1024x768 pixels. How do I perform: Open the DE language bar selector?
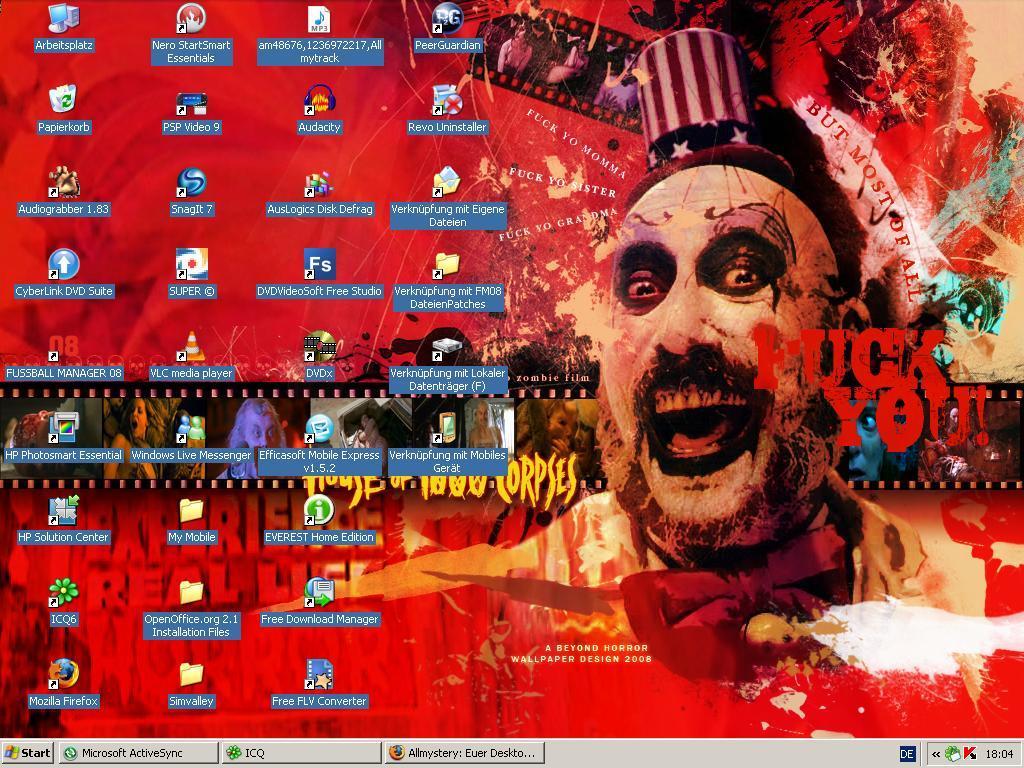pyautogui.click(x=907, y=754)
